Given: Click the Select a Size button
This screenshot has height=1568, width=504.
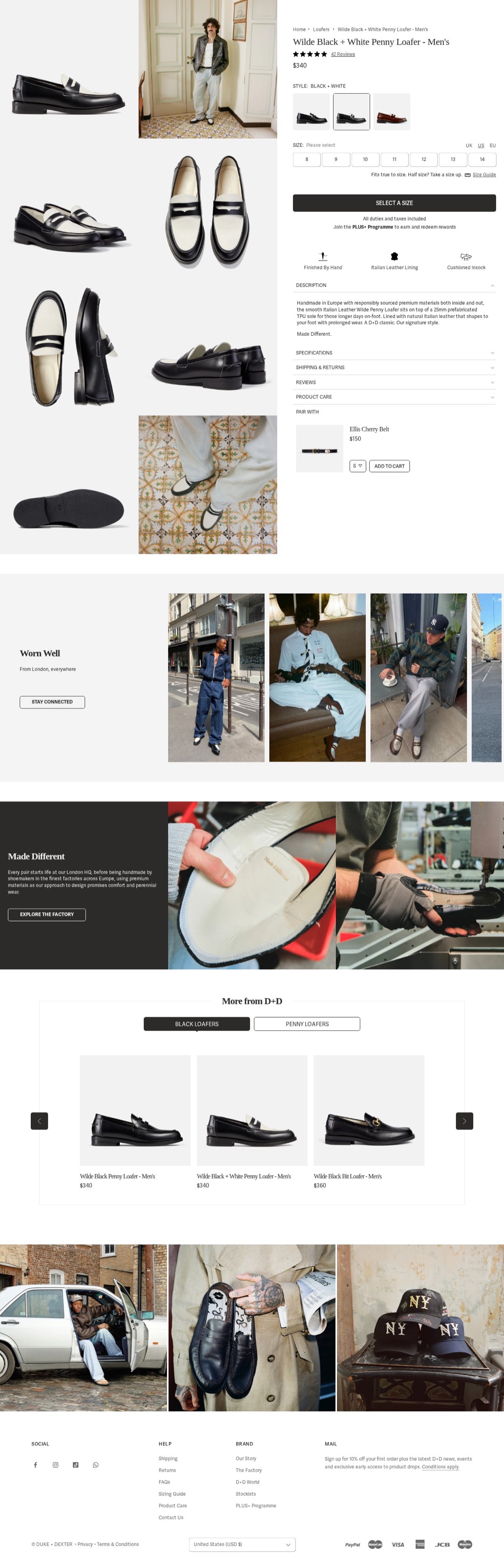Looking at the screenshot, I should click(394, 203).
